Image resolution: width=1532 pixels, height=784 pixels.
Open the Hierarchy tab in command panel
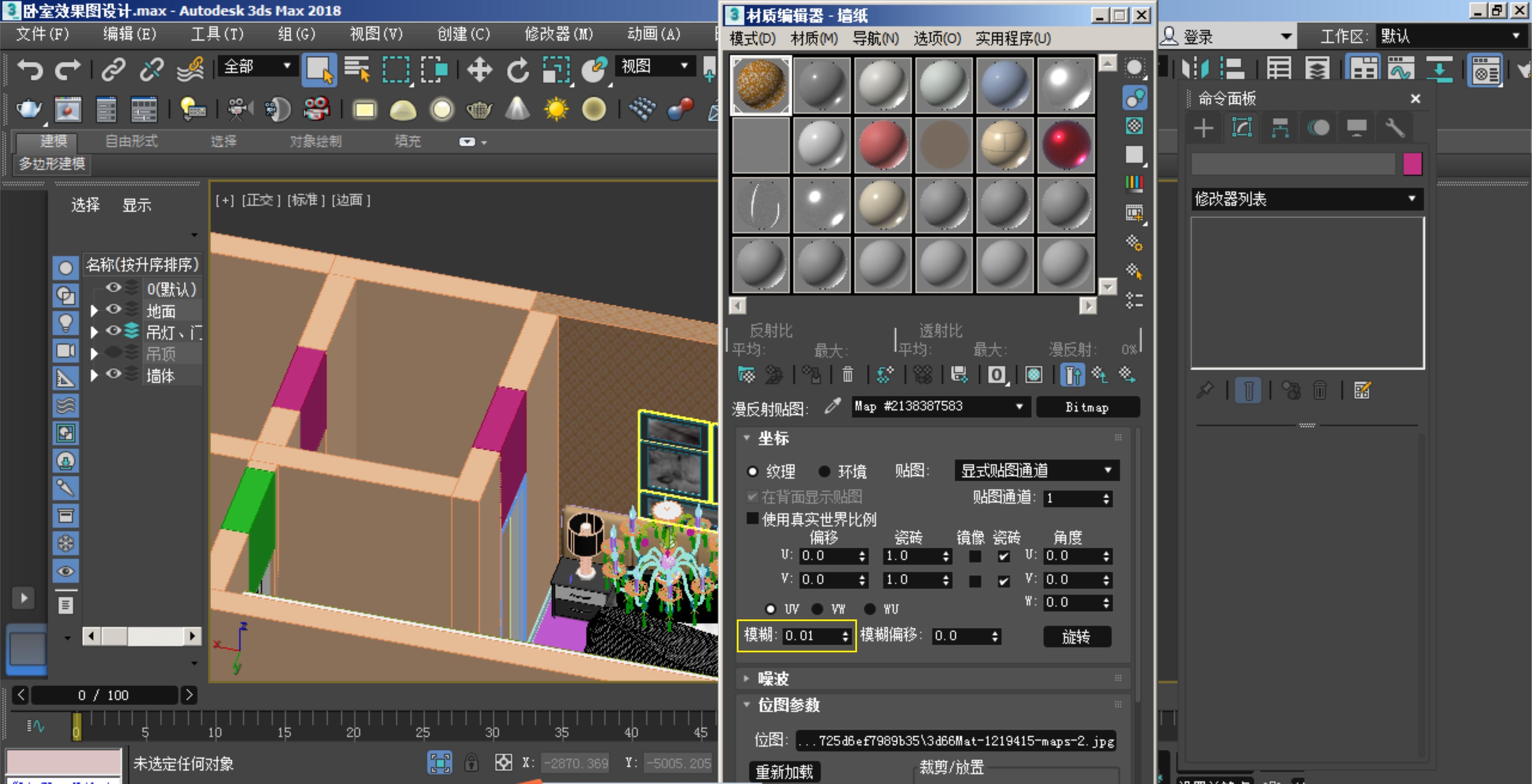1280,128
